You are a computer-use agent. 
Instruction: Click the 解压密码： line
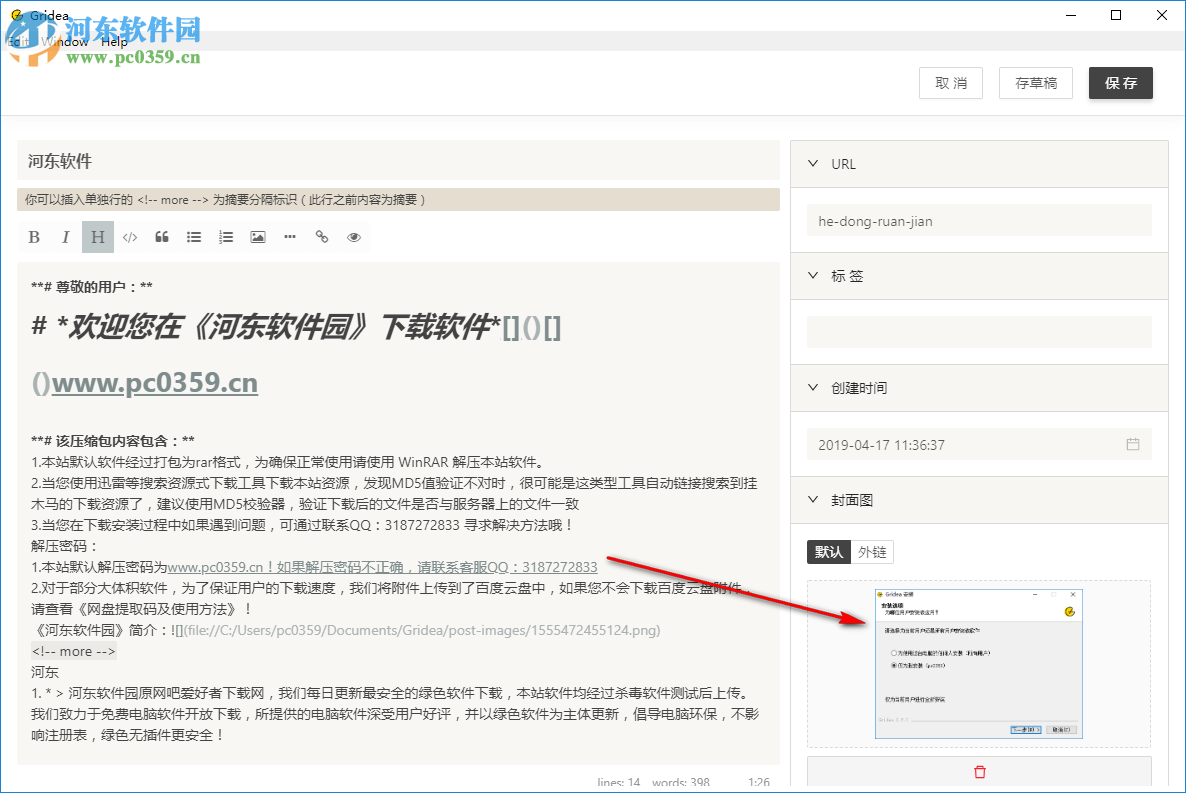pyautogui.click(x=64, y=546)
